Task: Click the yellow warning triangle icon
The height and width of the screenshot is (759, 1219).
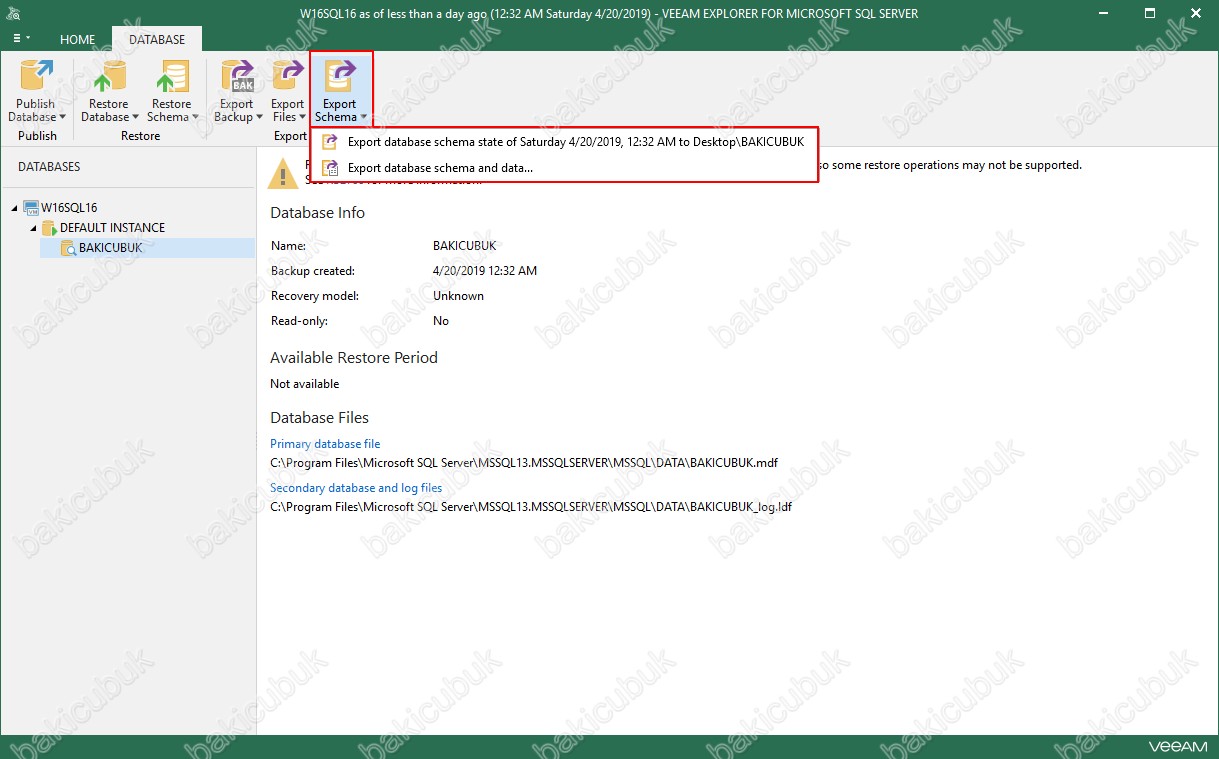Action: coord(282,172)
